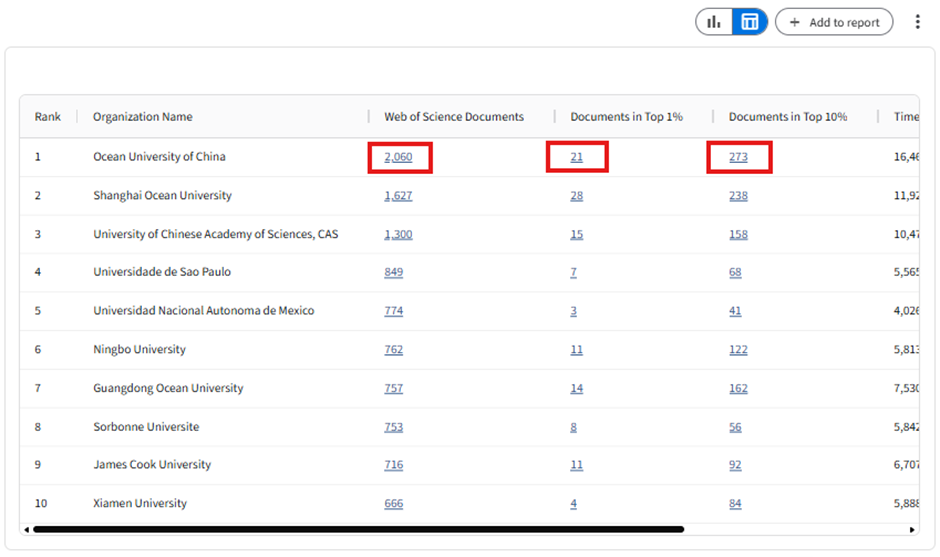
Task: Click the horizontal scrollbar thumb
Action: [358, 529]
